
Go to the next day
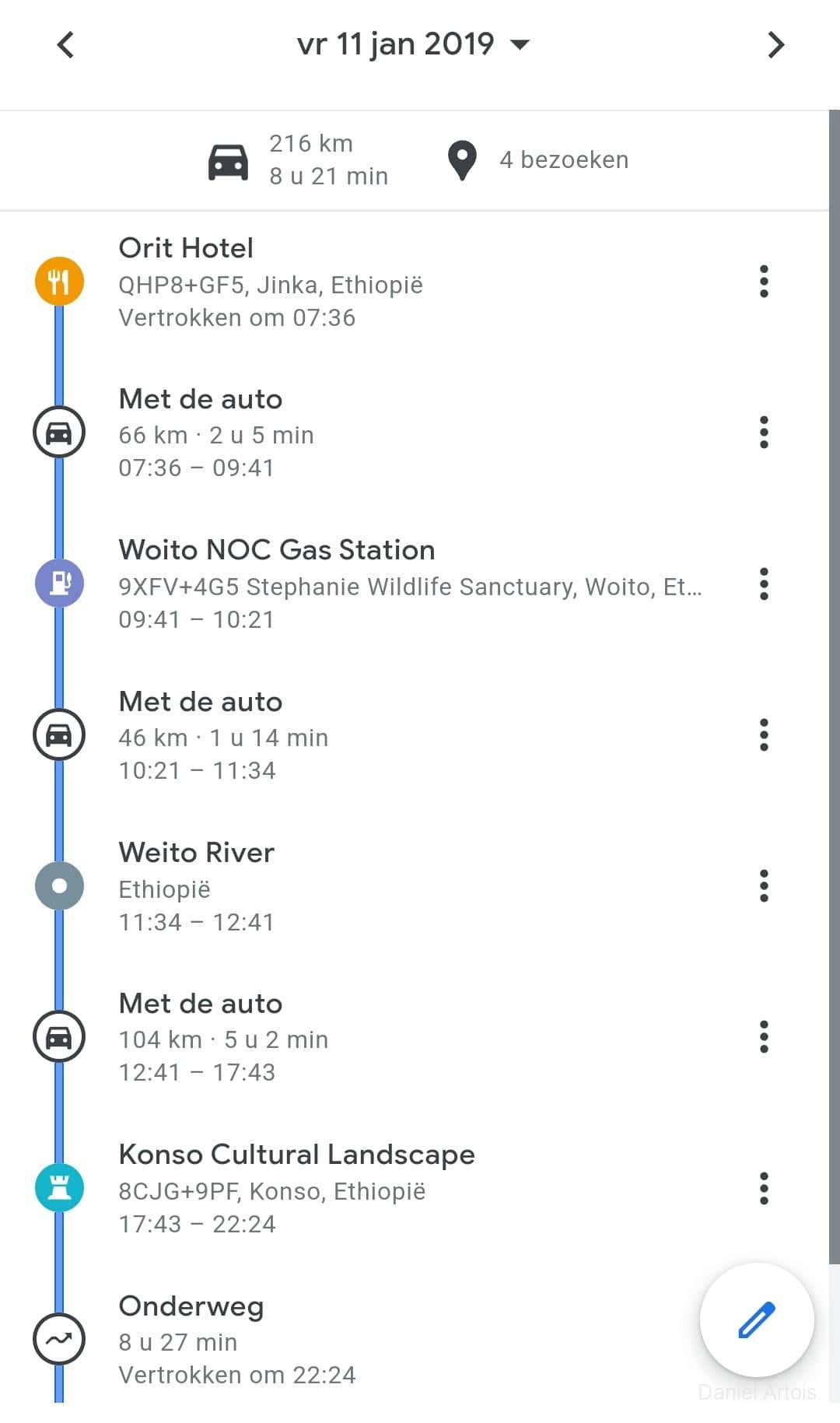tap(775, 44)
